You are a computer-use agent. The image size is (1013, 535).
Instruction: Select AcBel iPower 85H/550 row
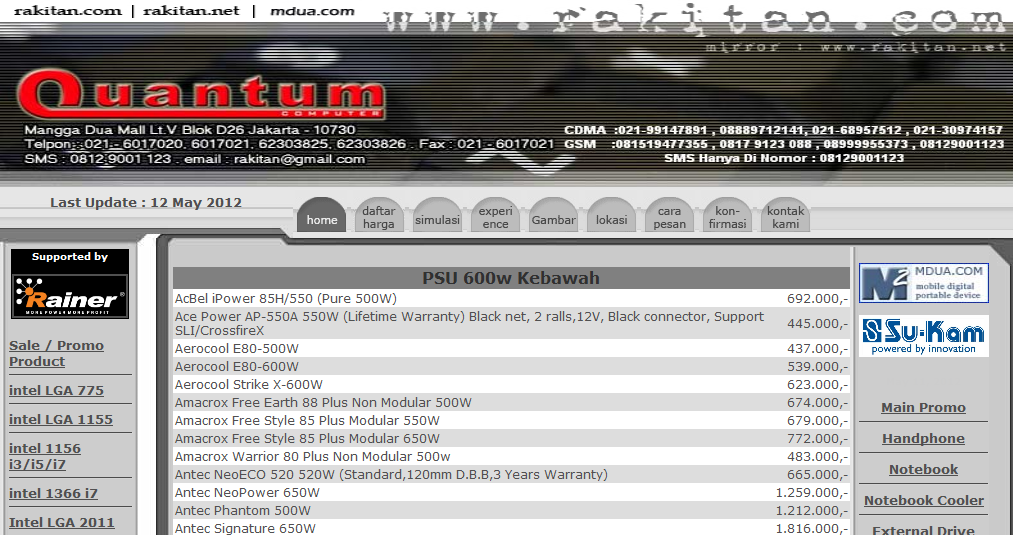tap(511, 299)
